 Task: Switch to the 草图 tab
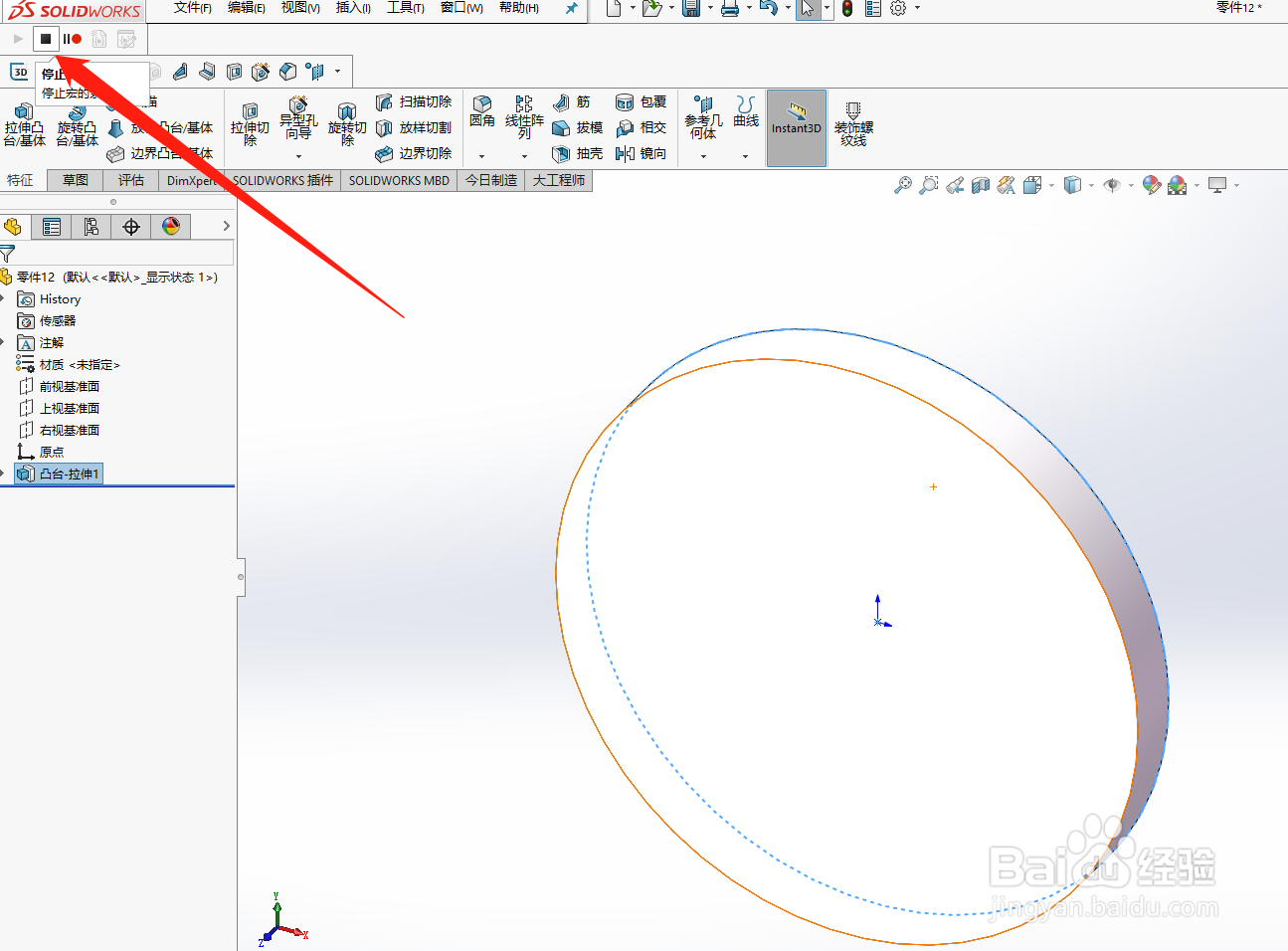76,180
